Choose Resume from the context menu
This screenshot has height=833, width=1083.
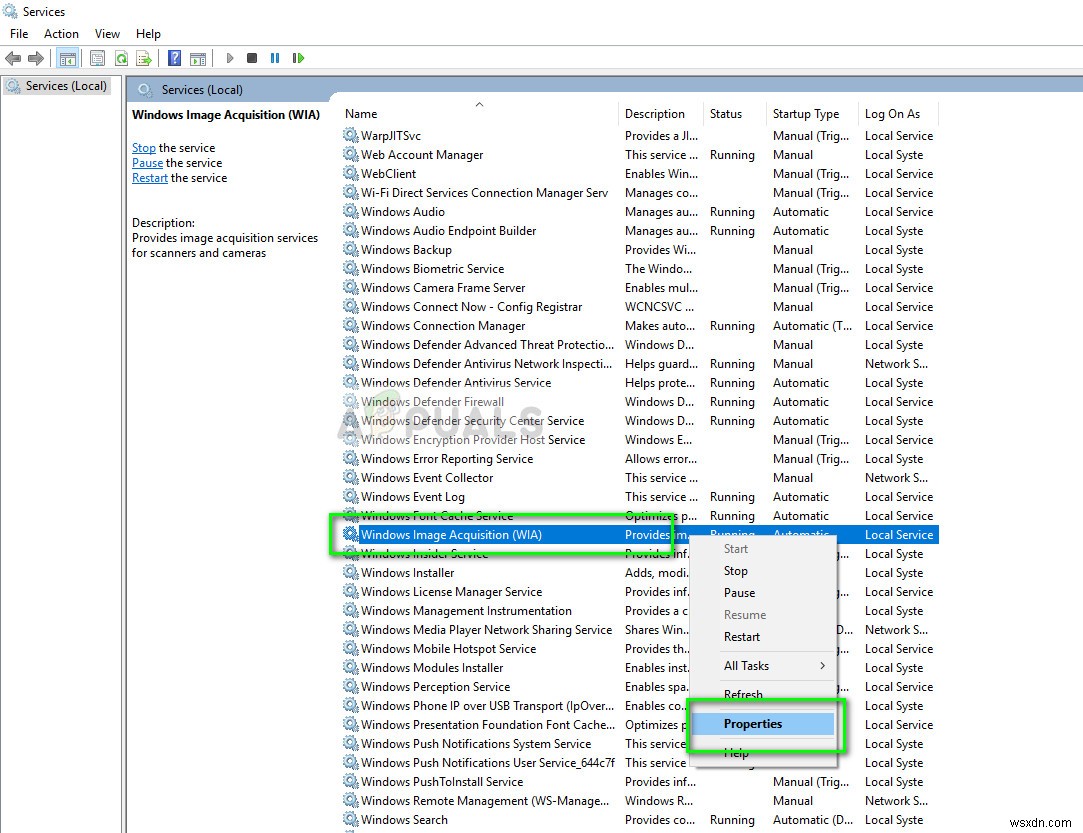coord(744,615)
